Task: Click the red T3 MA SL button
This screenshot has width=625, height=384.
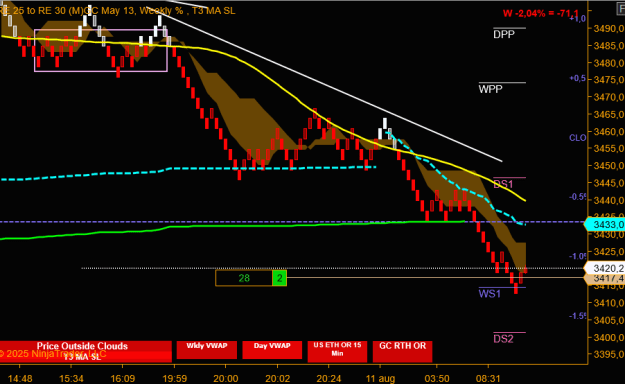Action: [x=86, y=357]
